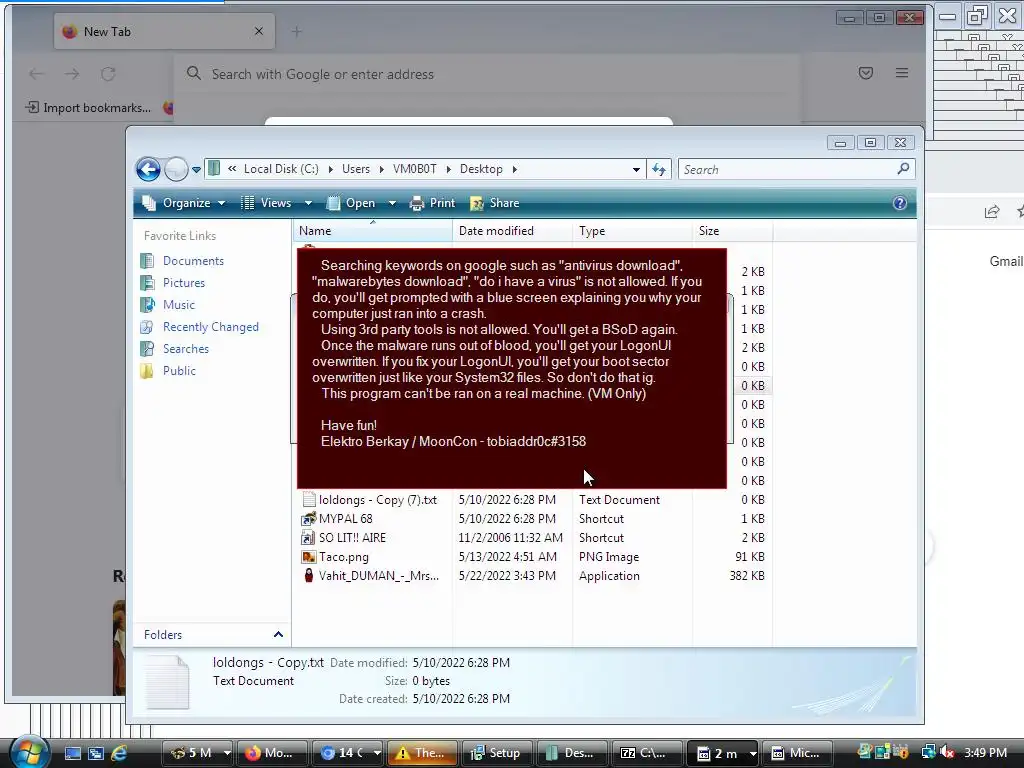
Task: Open a new Firefox tab with plus
Action: click(296, 31)
